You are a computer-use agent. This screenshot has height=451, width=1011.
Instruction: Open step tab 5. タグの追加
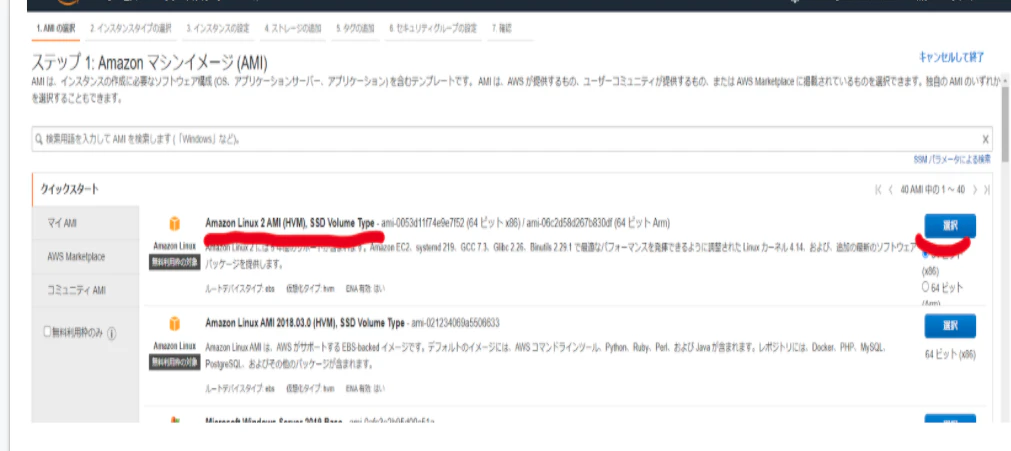click(x=355, y=28)
